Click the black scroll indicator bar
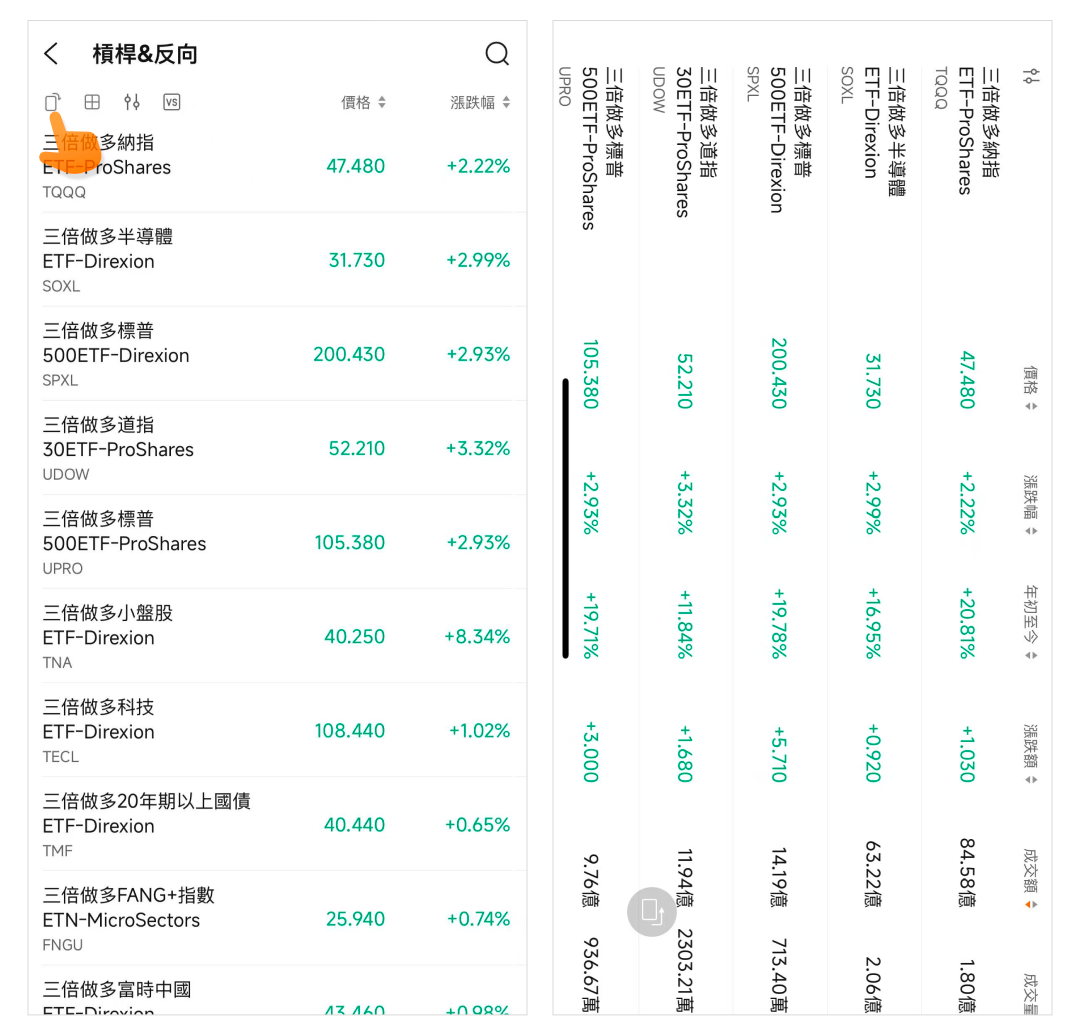This screenshot has width=1080, height=1036. 566,518
